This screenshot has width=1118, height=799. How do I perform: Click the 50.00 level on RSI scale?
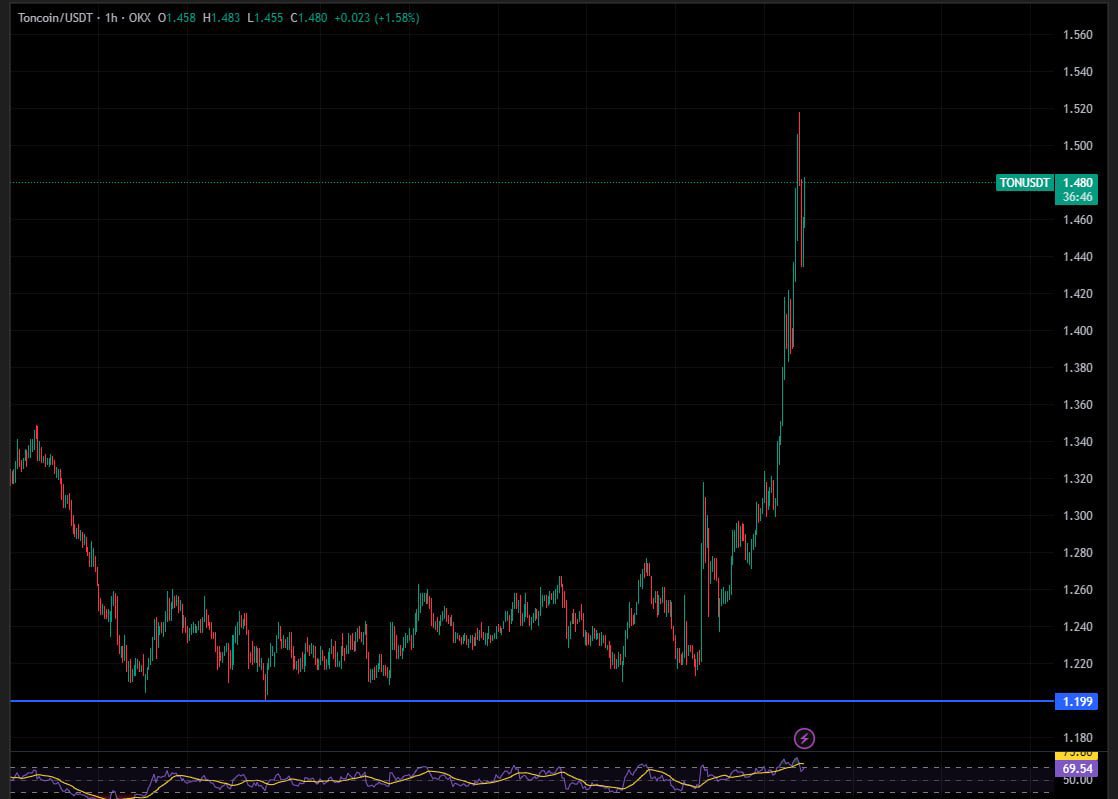point(1077,780)
